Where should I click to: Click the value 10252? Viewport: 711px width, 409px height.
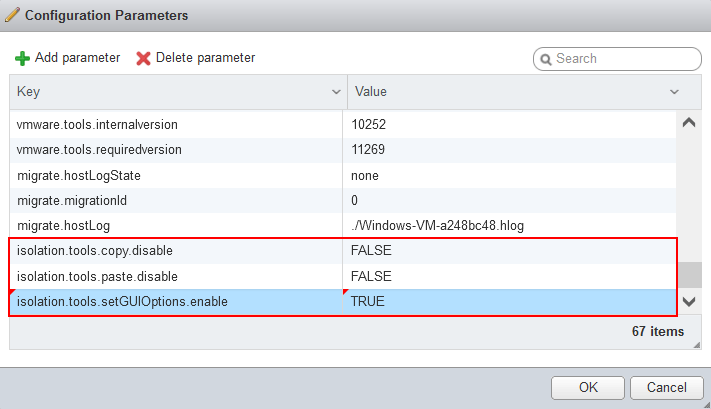368,125
